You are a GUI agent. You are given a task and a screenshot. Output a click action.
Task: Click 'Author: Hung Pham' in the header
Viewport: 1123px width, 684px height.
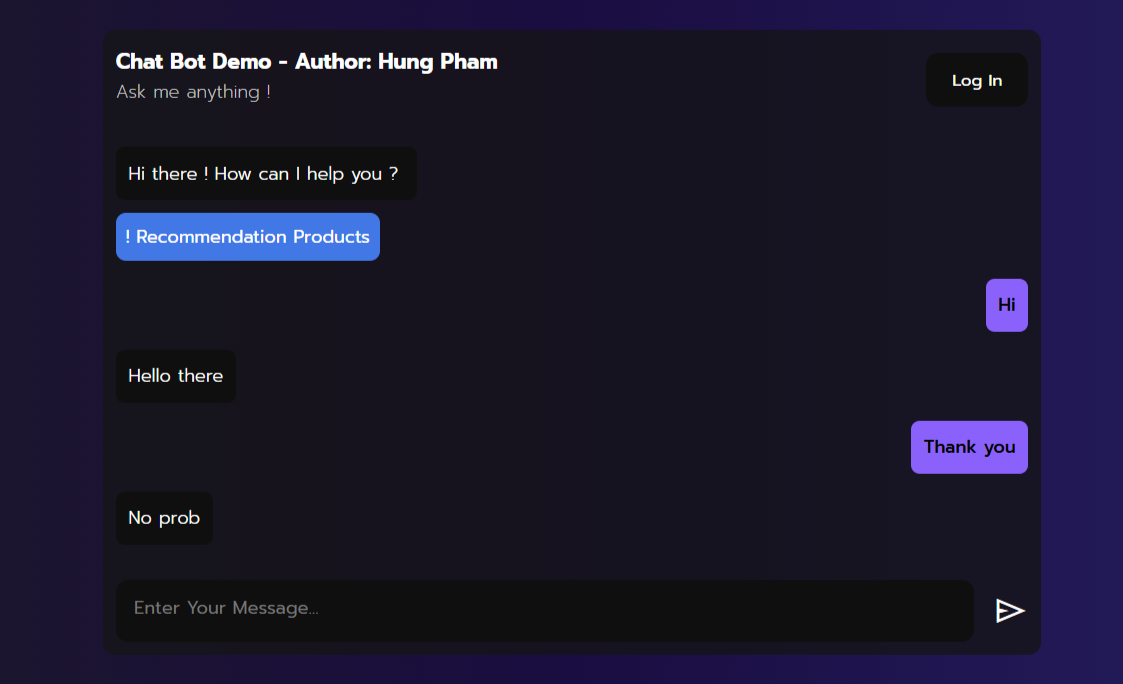396,62
